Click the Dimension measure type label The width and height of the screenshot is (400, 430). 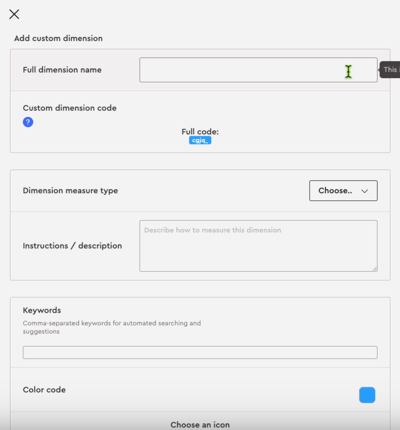pos(70,191)
